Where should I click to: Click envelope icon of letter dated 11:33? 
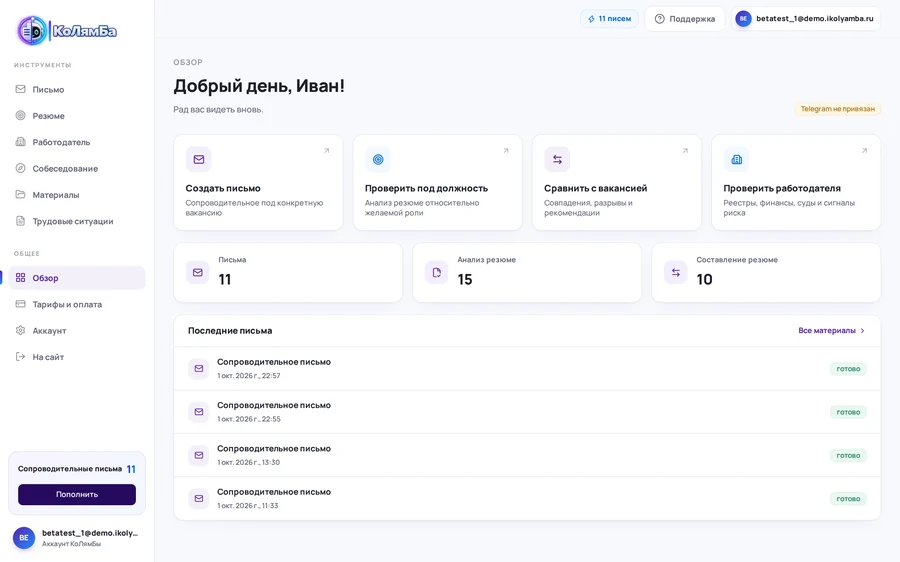click(199, 498)
